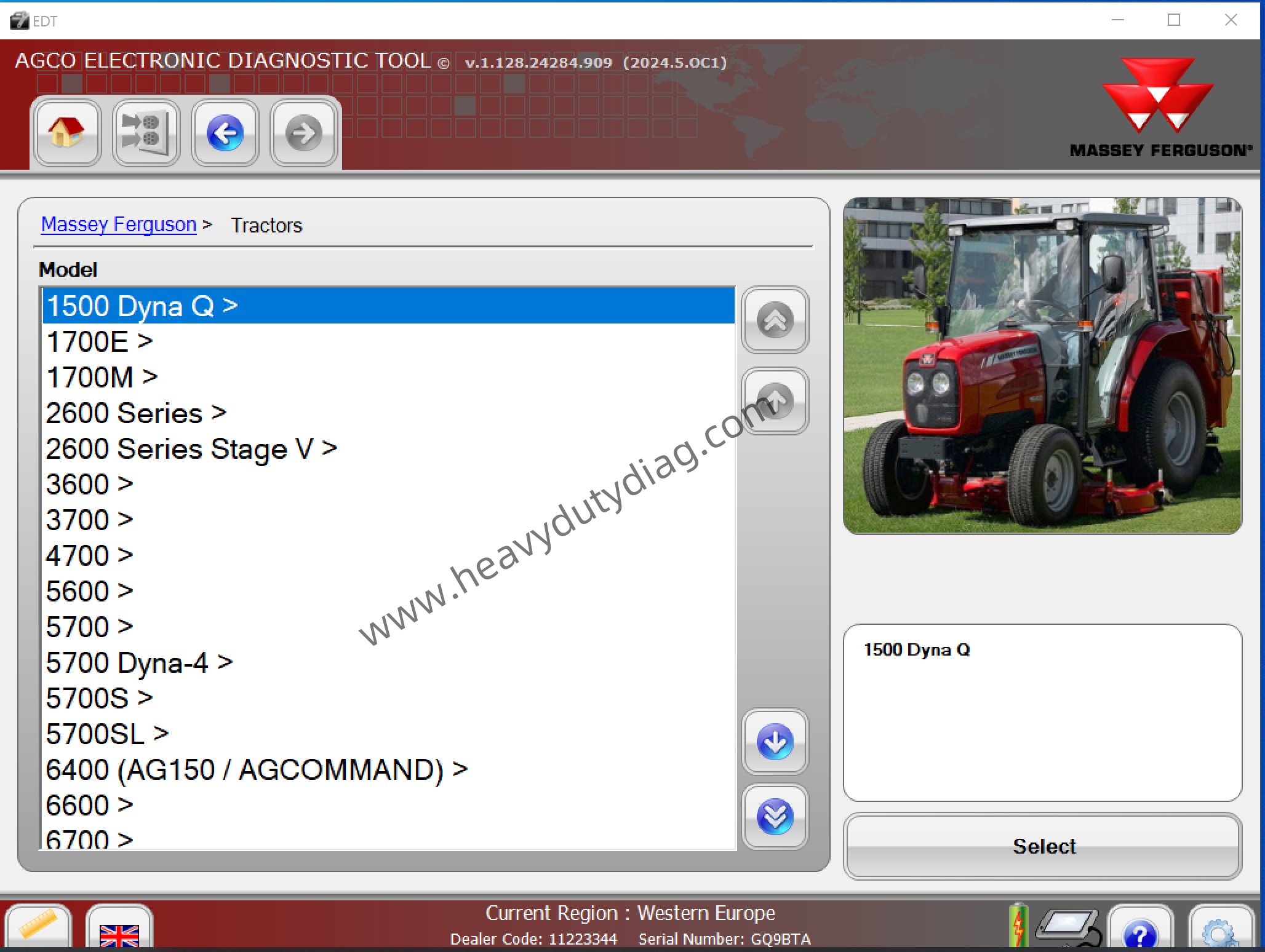
Task: Open the connection setup toolbar icon
Action: pos(146,132)
